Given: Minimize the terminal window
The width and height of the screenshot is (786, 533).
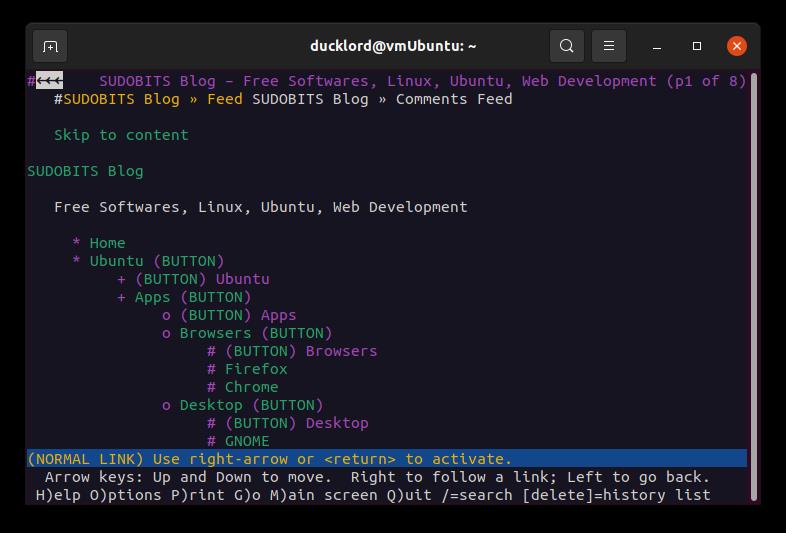Looking at the screenshot, I should (x=658, y=46).
